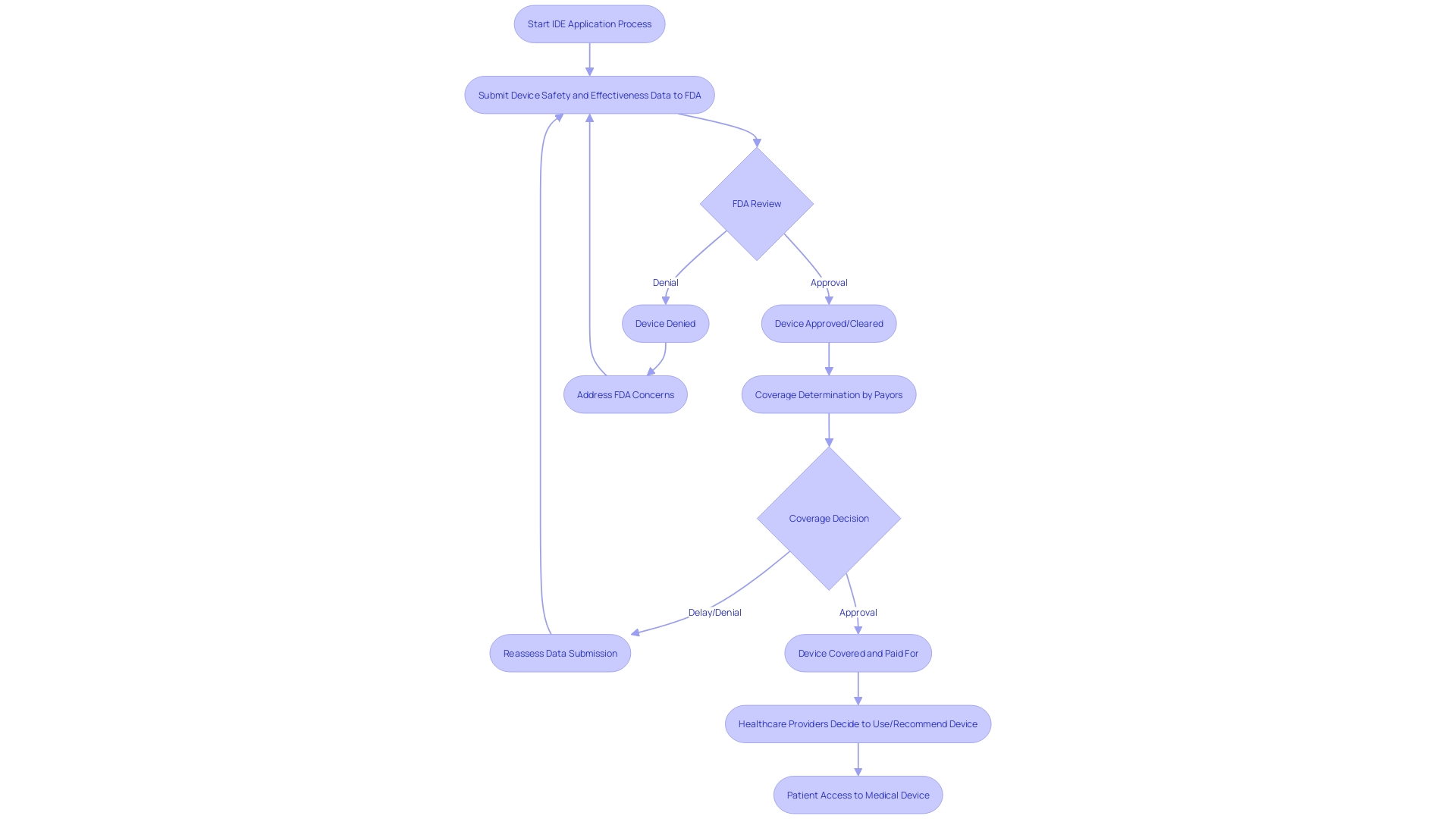Screen dimensions: 1456x819
Task: Click the Coverage Decision diamond node
Action: 829,518
